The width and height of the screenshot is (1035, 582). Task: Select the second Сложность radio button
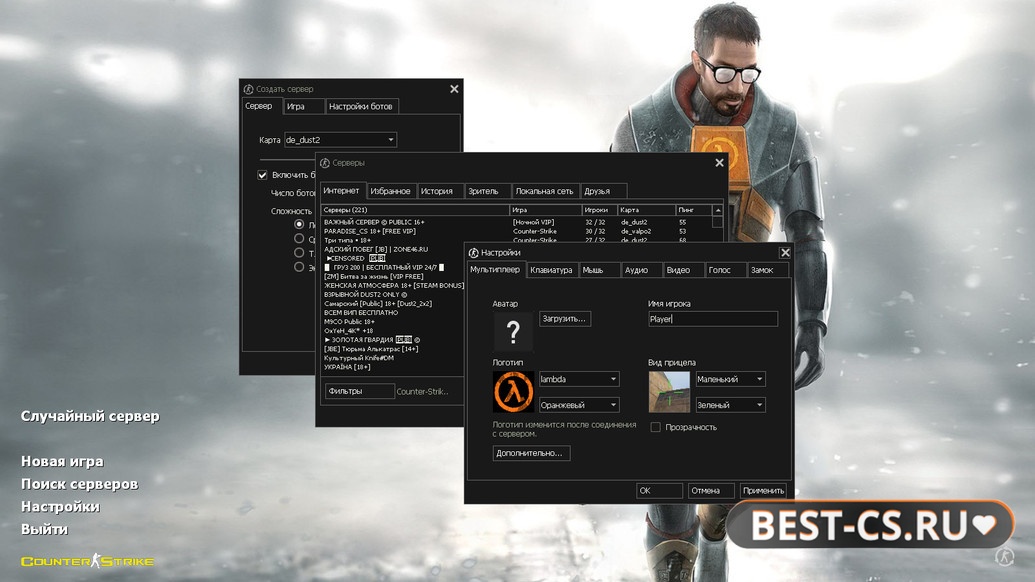(299, 238)
